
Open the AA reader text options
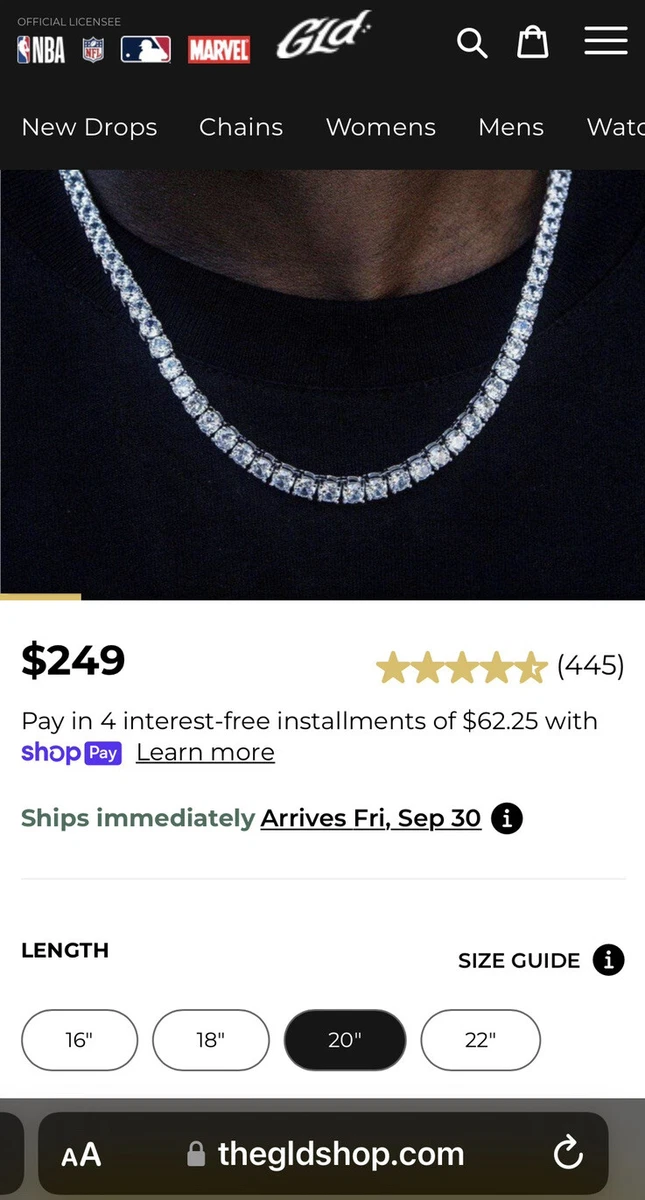[x=81, y=1155]
